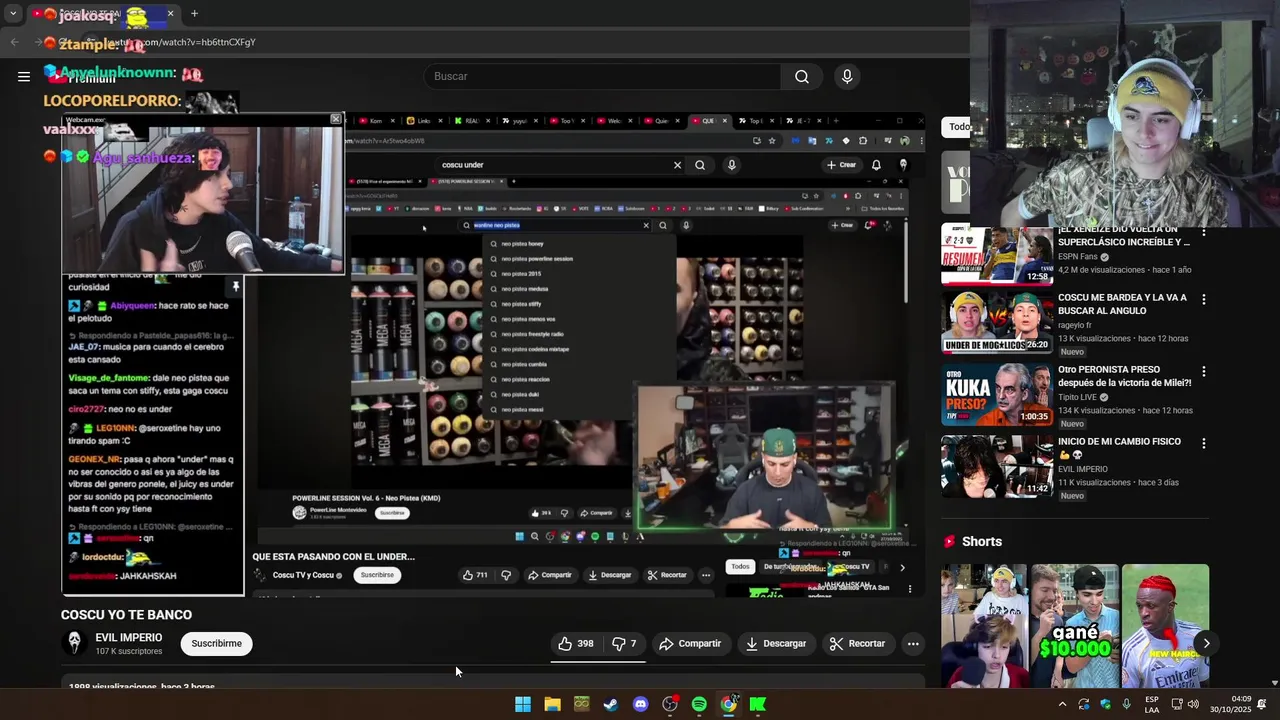The width and height of the screenshot is (1280, 720).
Task: Open the Windows Start menu
Action: pyautogui.click(x=523, y=704)
